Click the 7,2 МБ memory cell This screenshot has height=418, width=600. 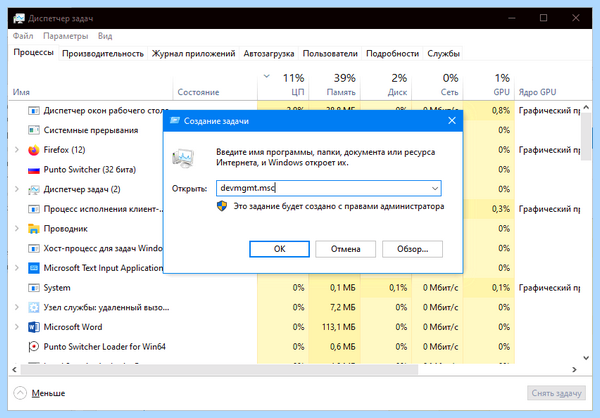point(334,307)
